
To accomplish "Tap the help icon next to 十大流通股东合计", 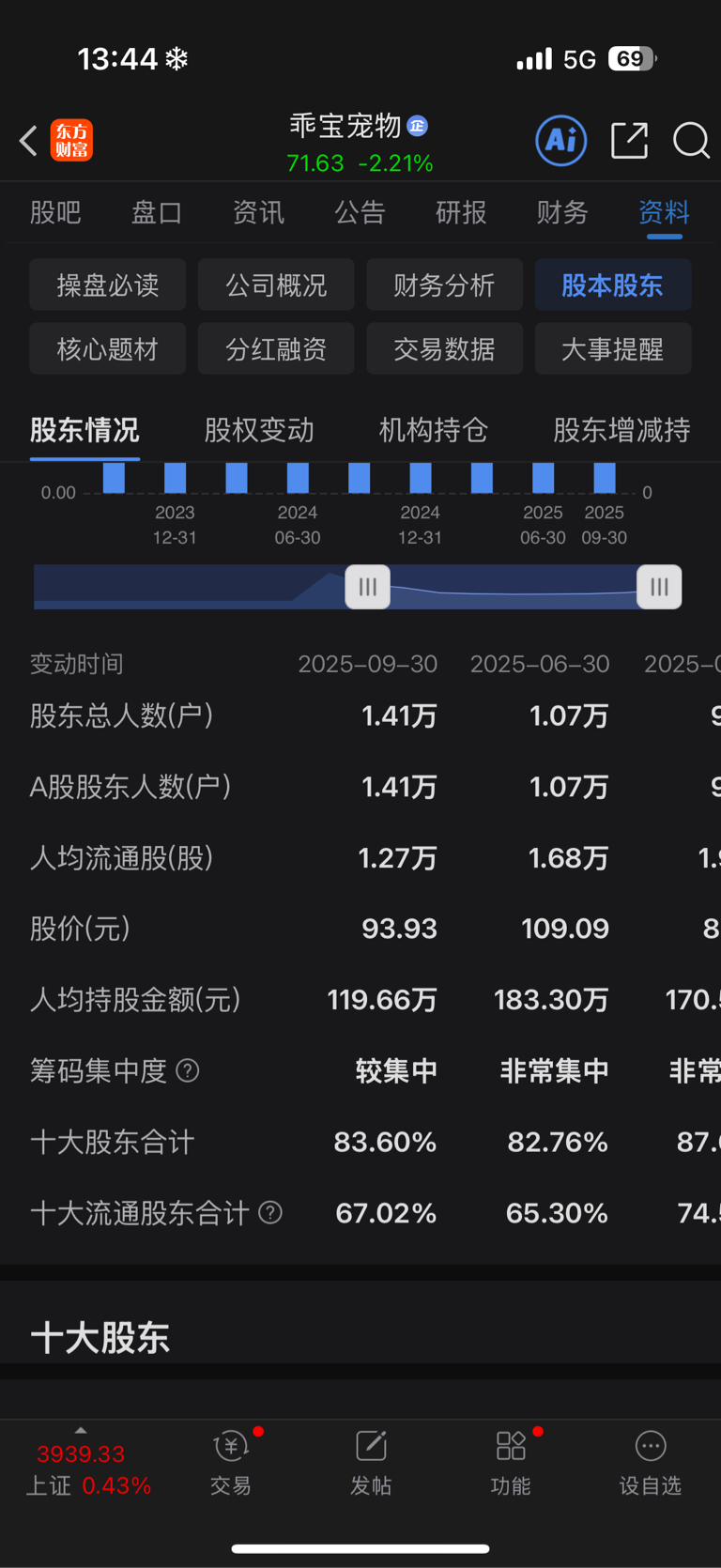I will (270, 1212).
